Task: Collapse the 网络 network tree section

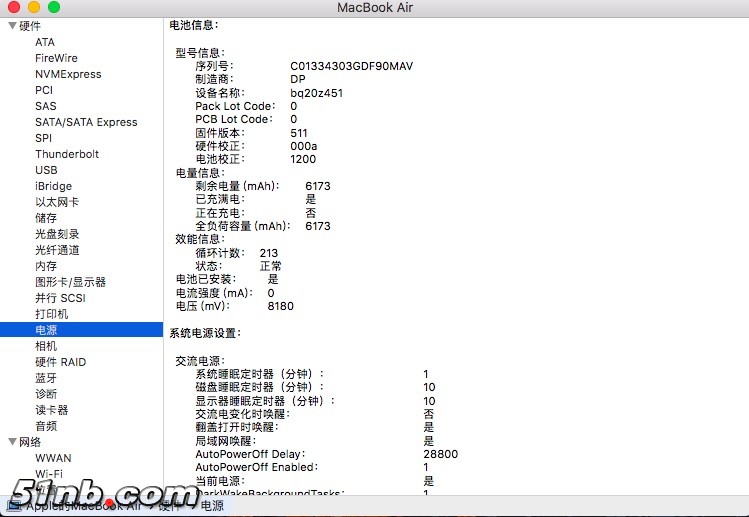Action: coord(13,442)
